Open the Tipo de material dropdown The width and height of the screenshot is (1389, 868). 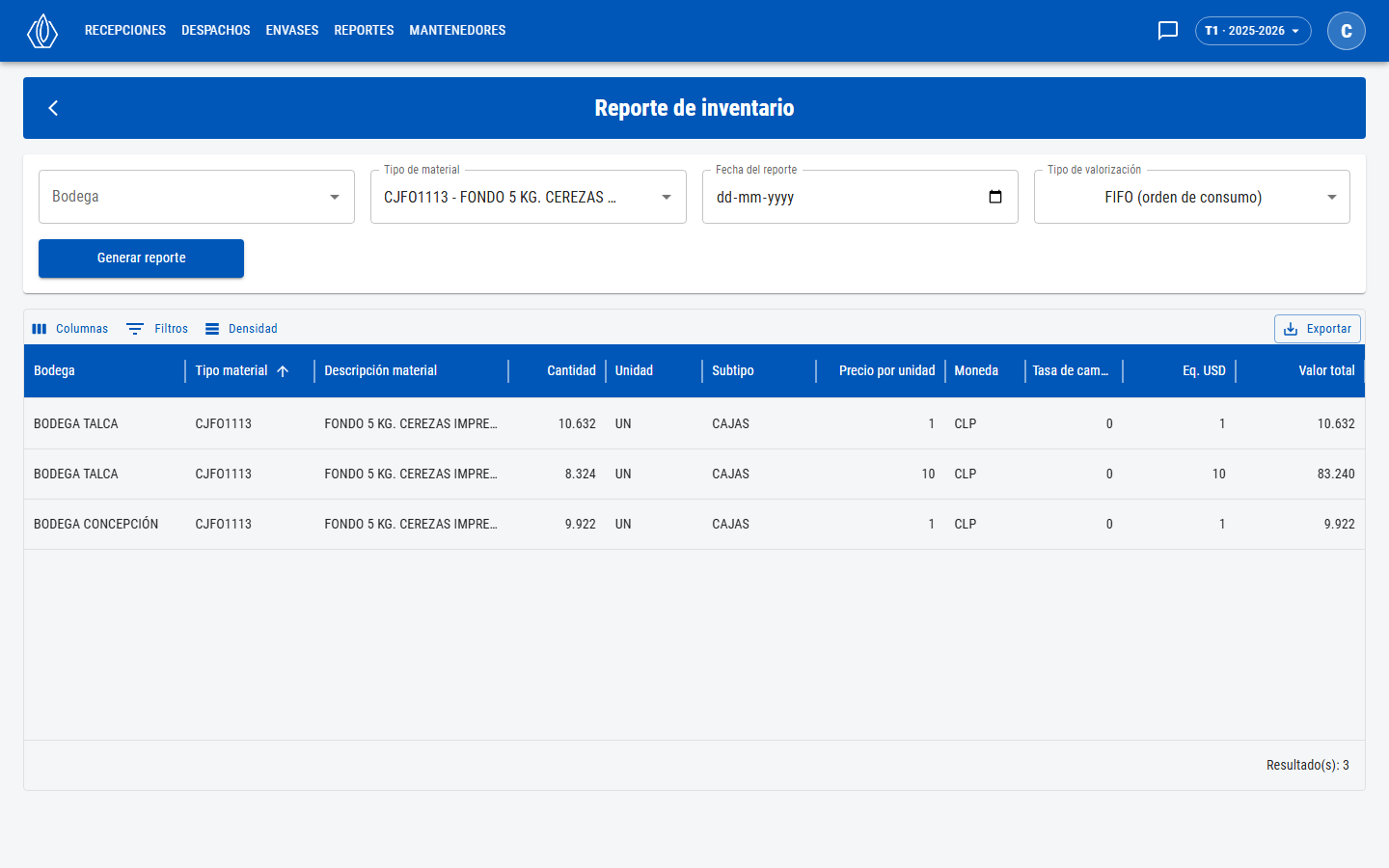(529, 197)
